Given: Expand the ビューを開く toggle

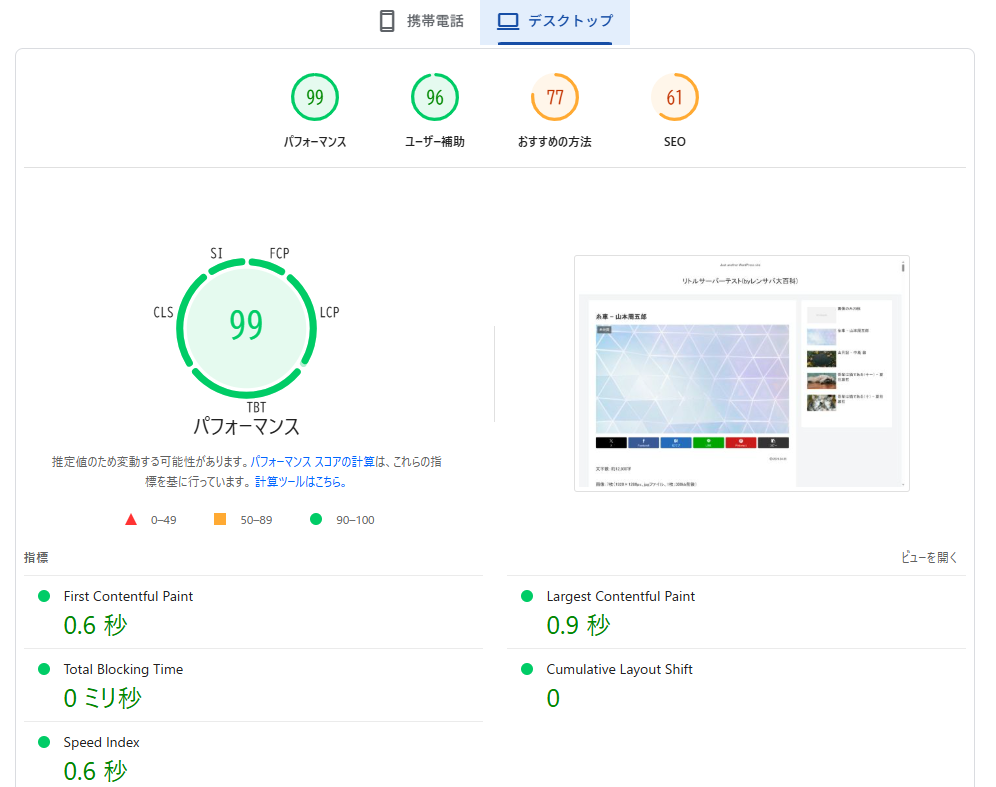Looking at the screenshot, I should [x=929, y=557].
